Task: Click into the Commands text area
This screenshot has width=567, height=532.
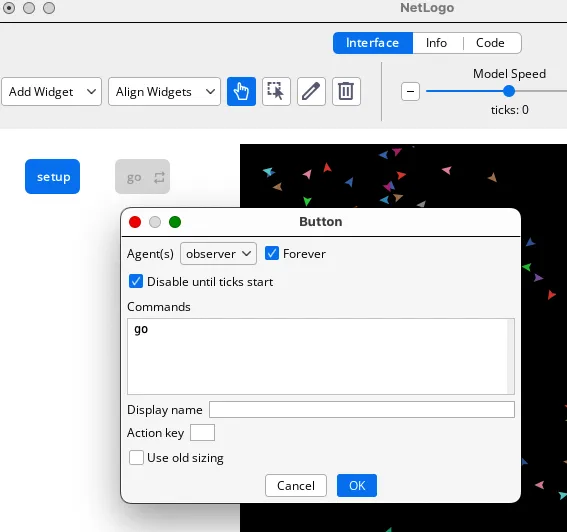Action: point(317,357)
